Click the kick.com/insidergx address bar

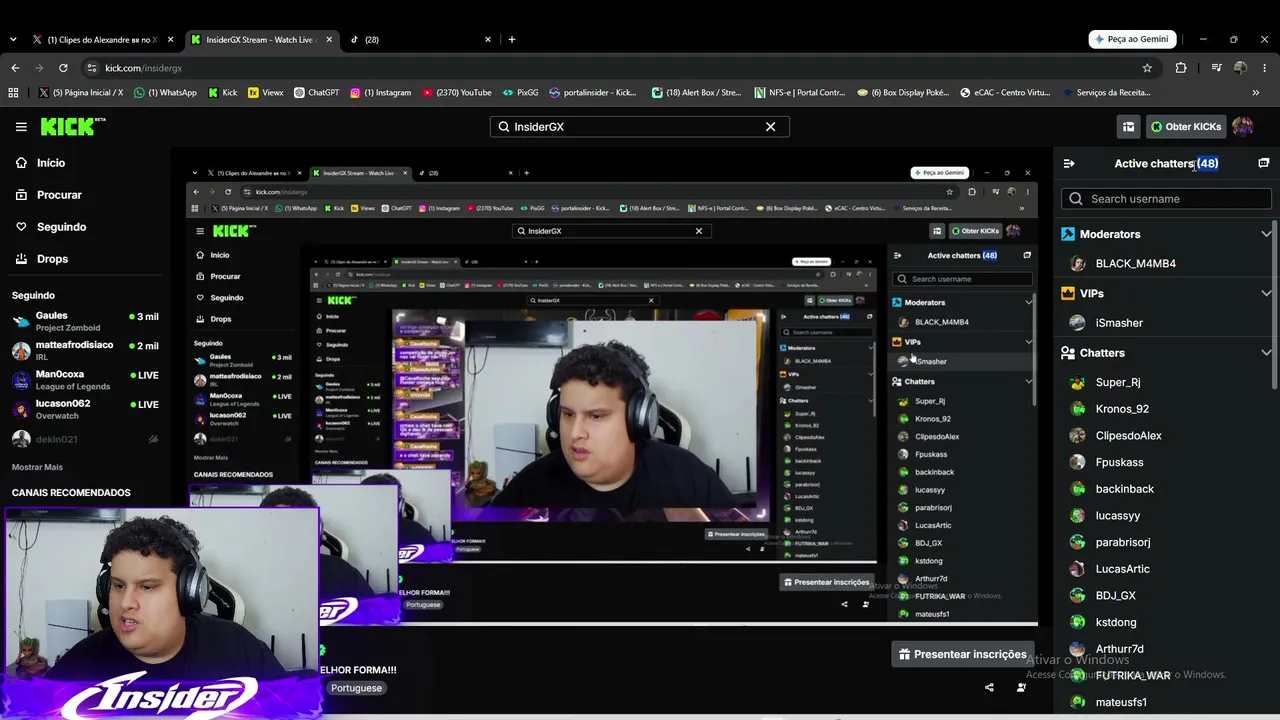(x=620, y=68)
